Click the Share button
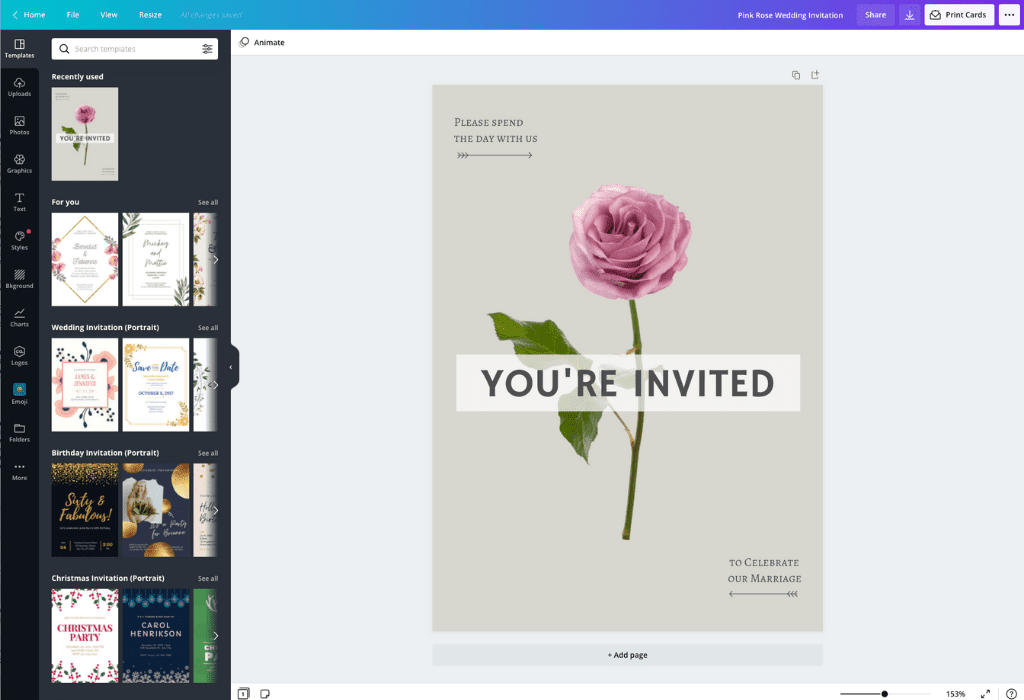The image size is (1024, 700). [x=875, y=14]
